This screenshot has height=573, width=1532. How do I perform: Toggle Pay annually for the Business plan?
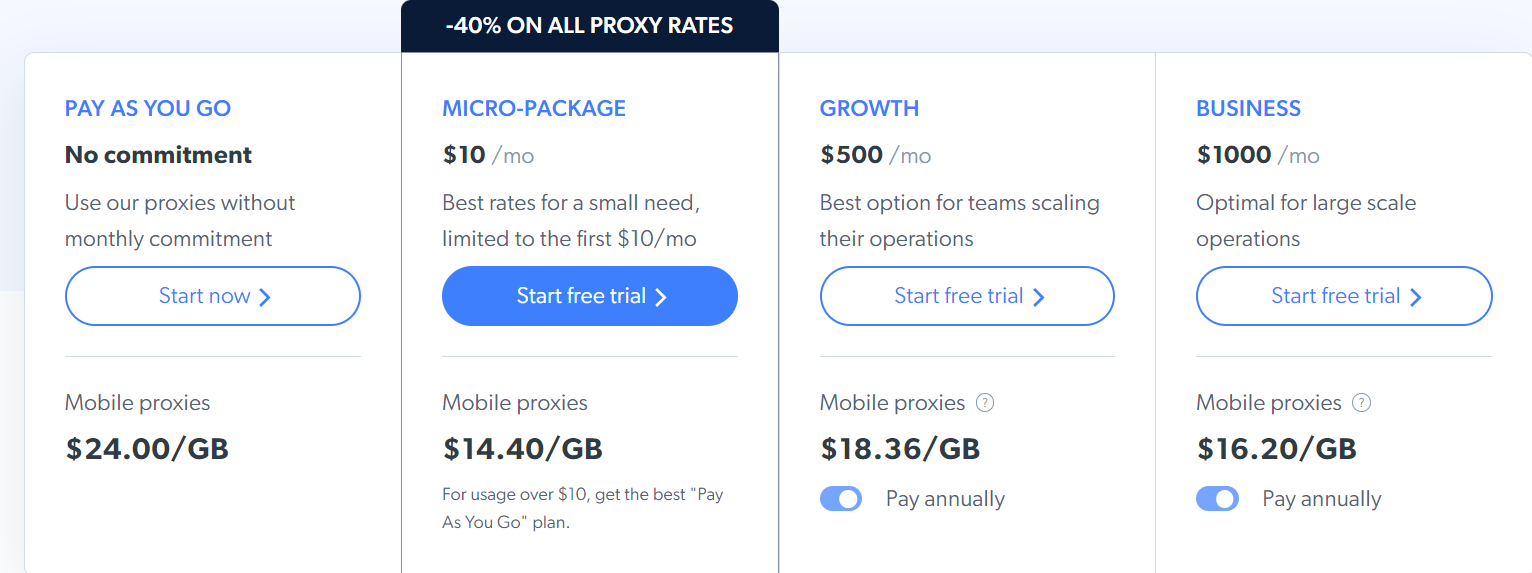[x=1217, y=499]
